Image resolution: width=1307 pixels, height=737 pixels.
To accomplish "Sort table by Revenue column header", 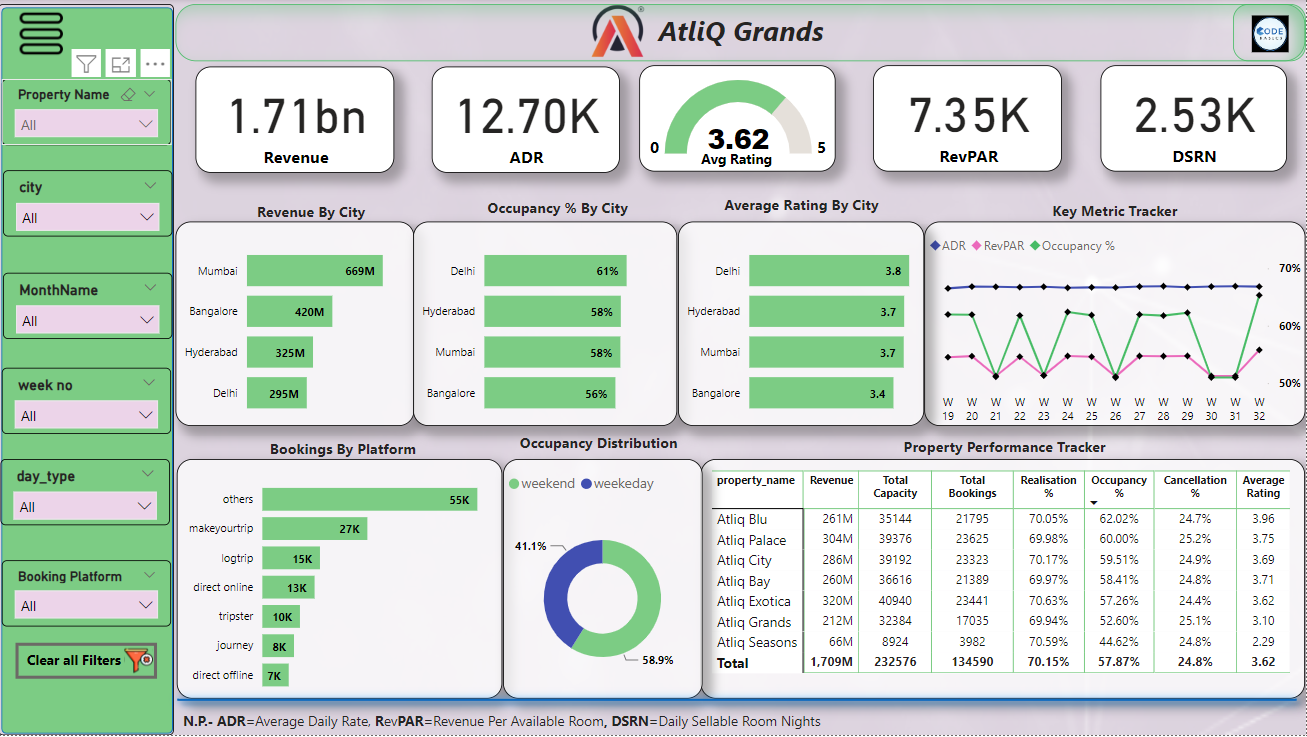I will [831, 480].
